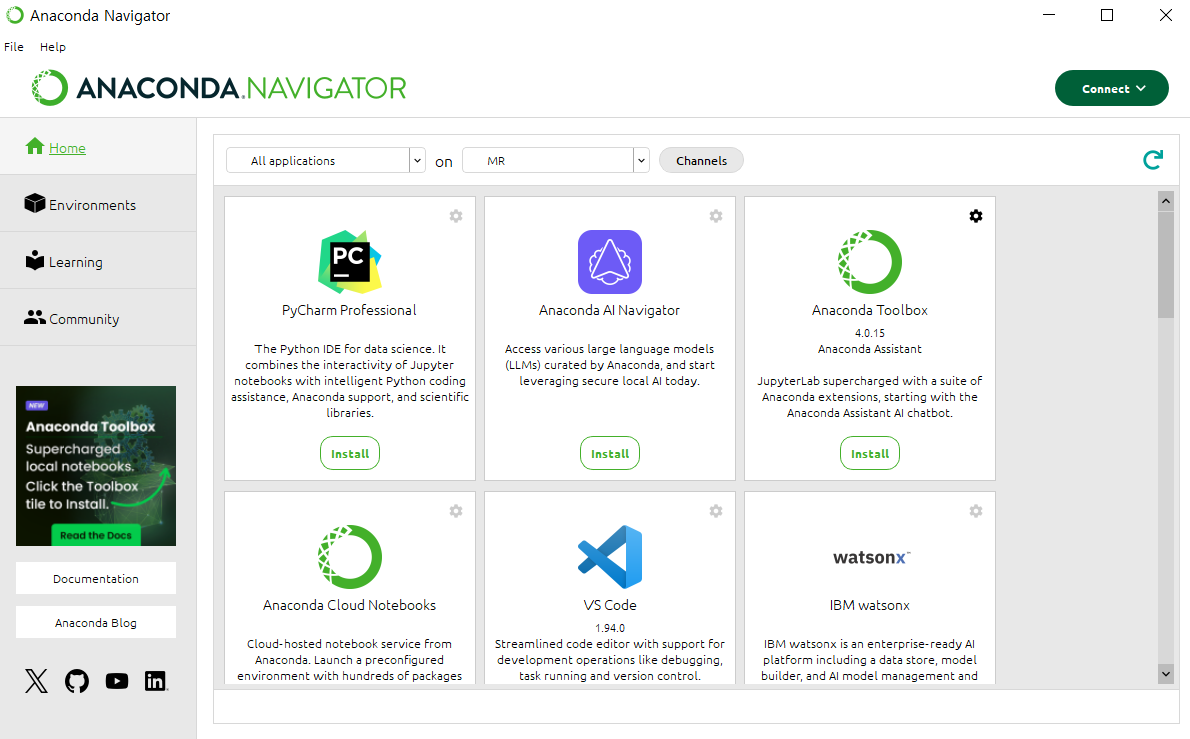Open settings gear on VS Code tile
Viewport: 1190px width, 739px height.
716,511
